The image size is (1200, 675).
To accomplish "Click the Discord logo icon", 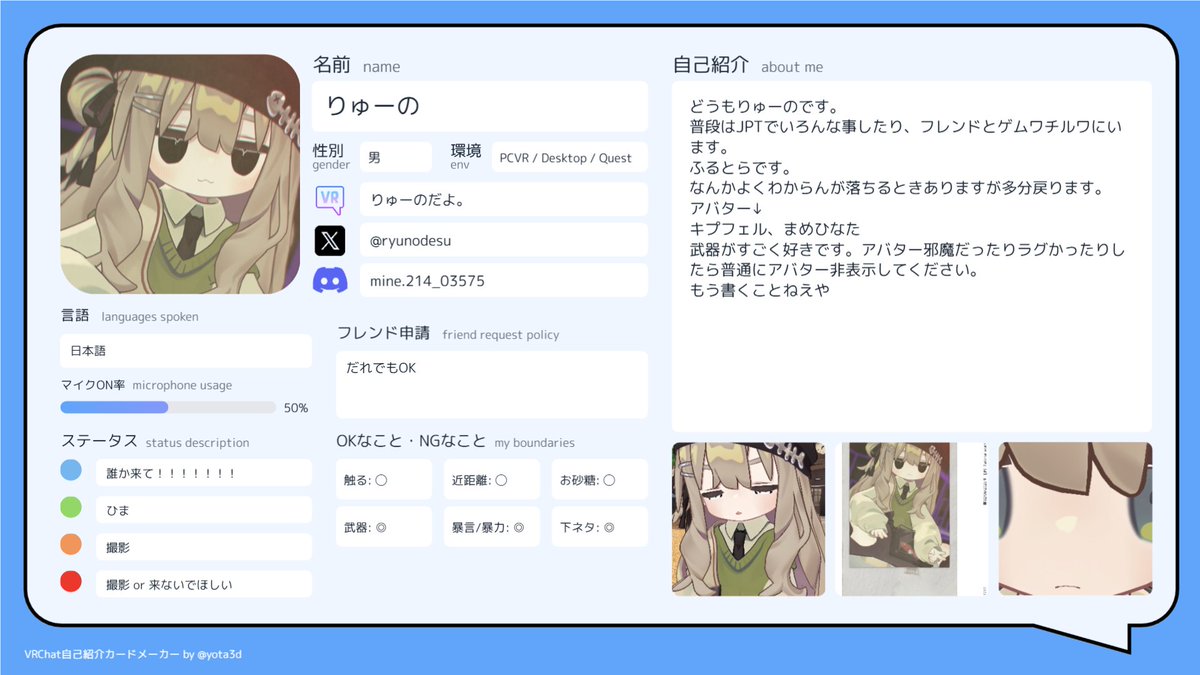I will (x=330, y=281).
